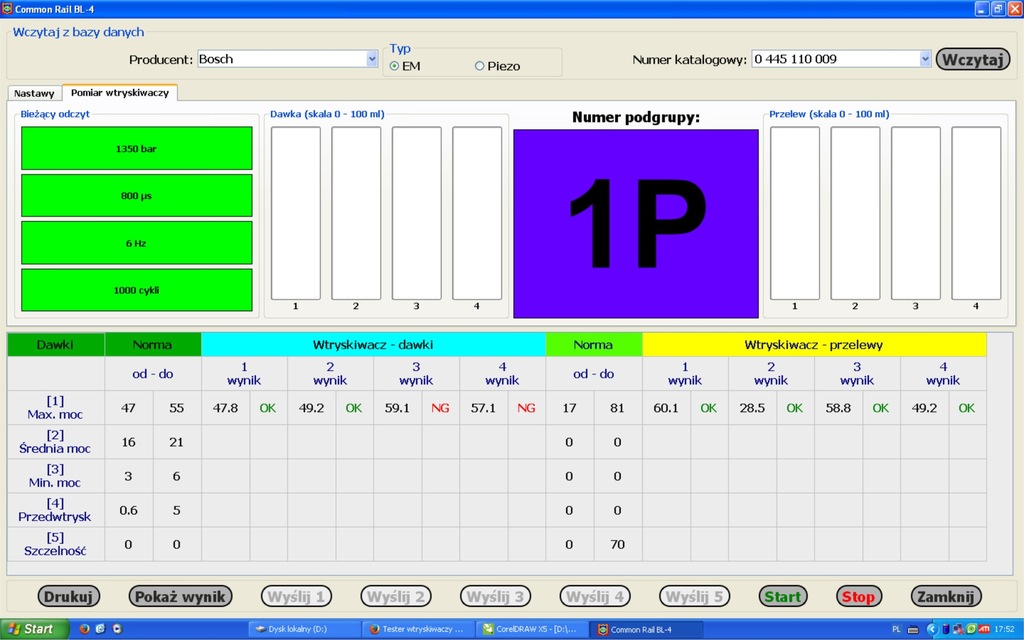Open the Numer katalogowy dropdown
Screen dimensions: 1024x640
tap(924, 59)
